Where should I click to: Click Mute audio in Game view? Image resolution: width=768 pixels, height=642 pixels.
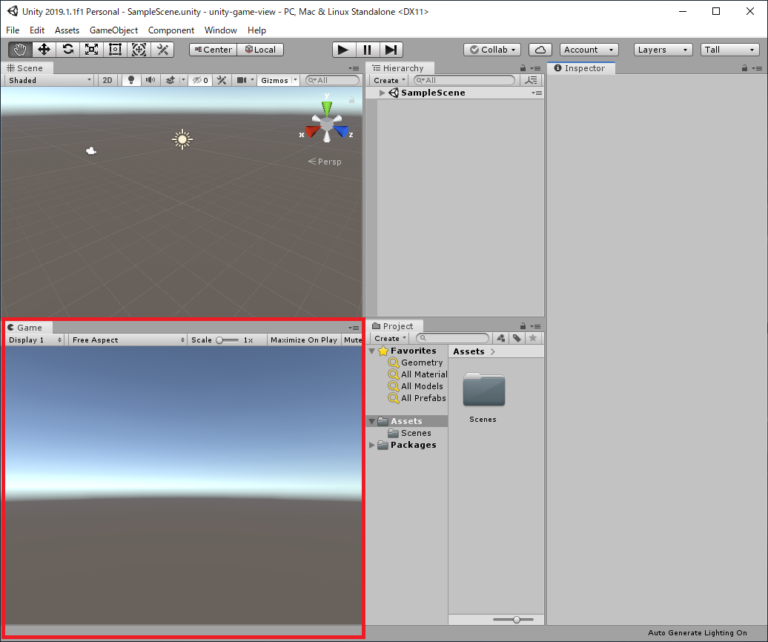(352, 340)
